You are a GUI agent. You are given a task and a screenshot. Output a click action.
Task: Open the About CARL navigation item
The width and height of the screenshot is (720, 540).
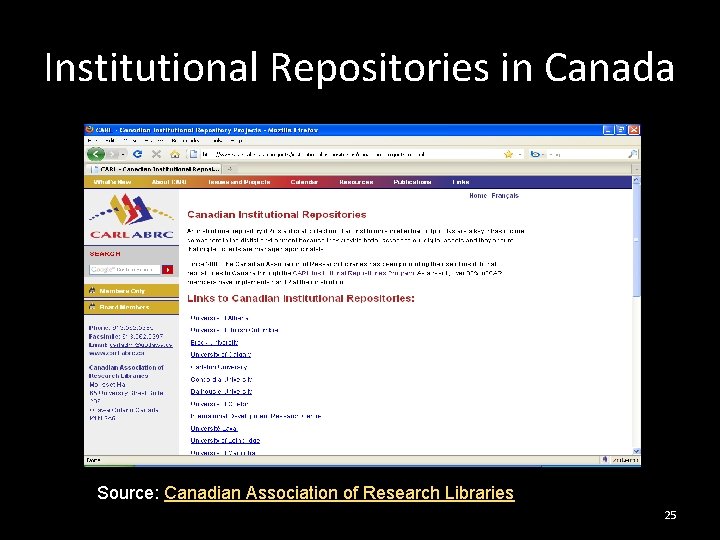(x=169, y=182)
